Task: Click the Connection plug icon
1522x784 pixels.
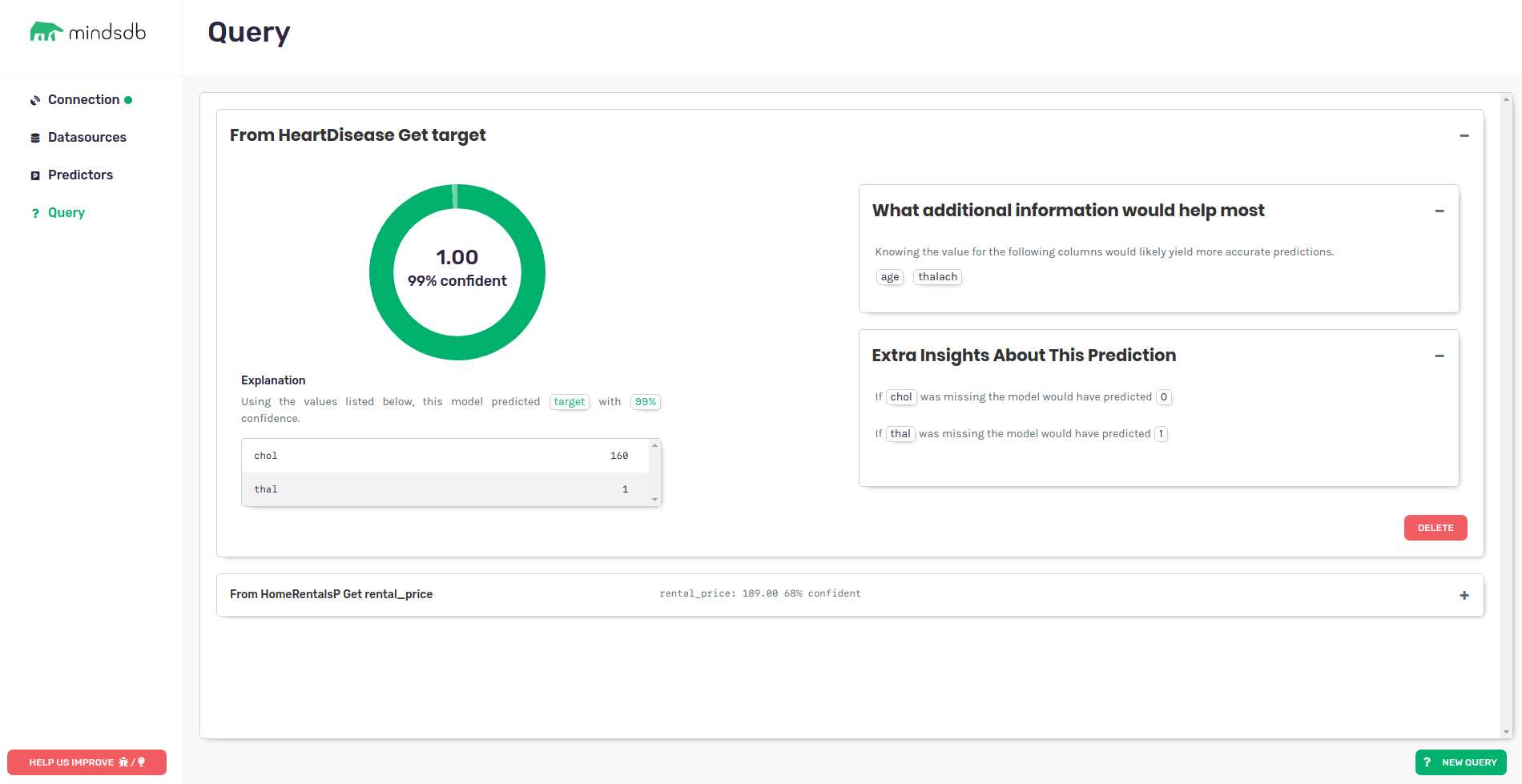Action: (x=35, y=100)
